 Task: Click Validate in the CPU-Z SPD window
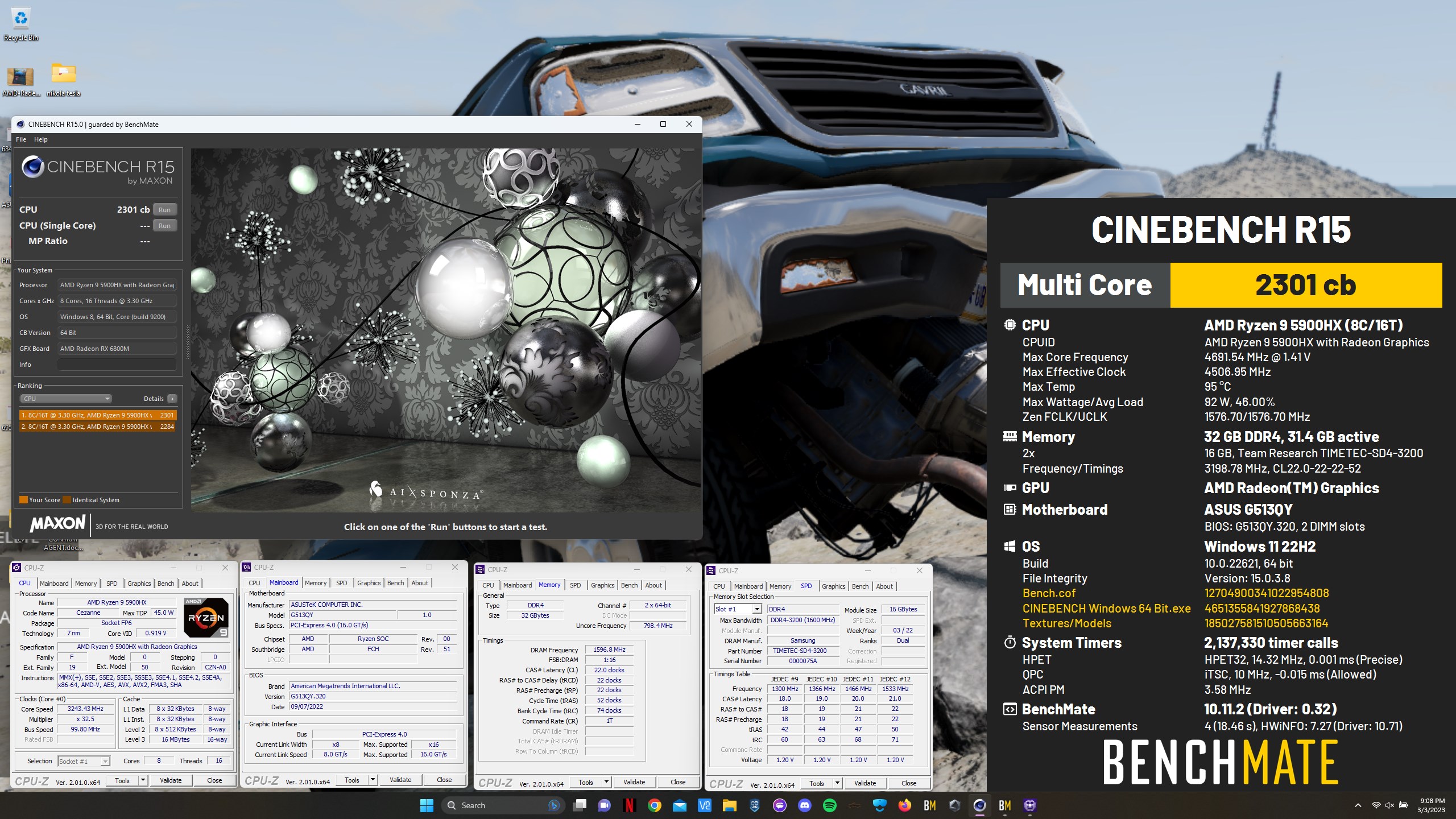point(865,783)
